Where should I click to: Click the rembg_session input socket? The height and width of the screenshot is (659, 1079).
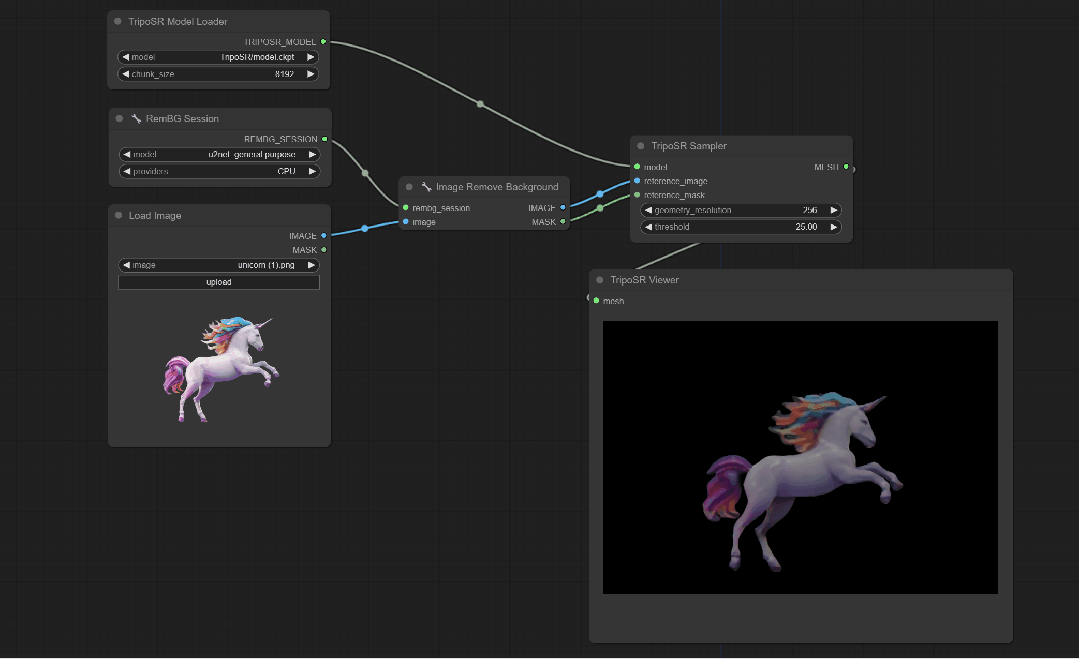406,208
